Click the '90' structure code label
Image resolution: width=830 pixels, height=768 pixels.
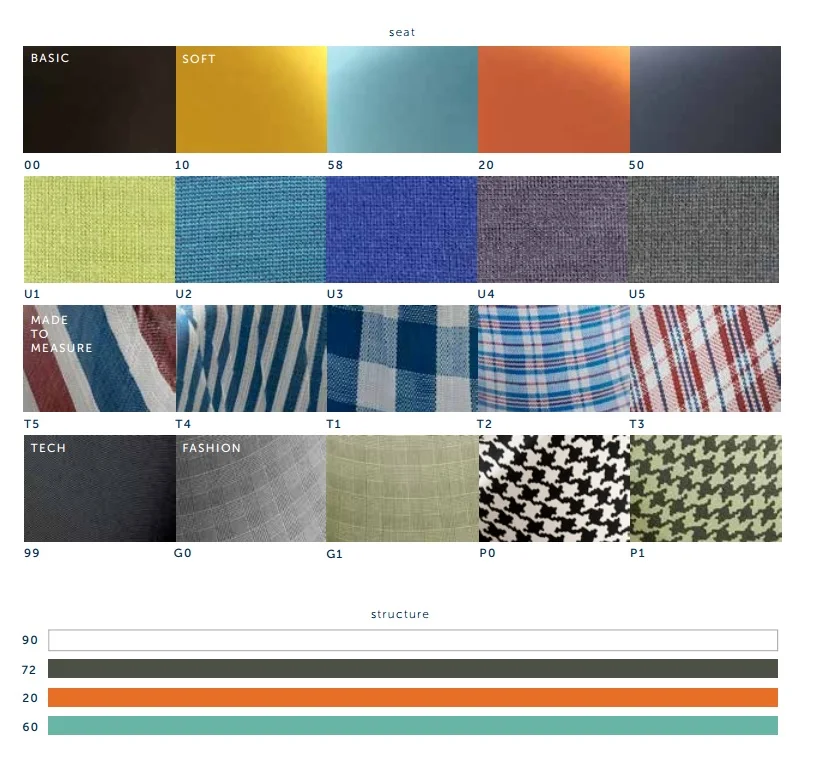(30, 640)
